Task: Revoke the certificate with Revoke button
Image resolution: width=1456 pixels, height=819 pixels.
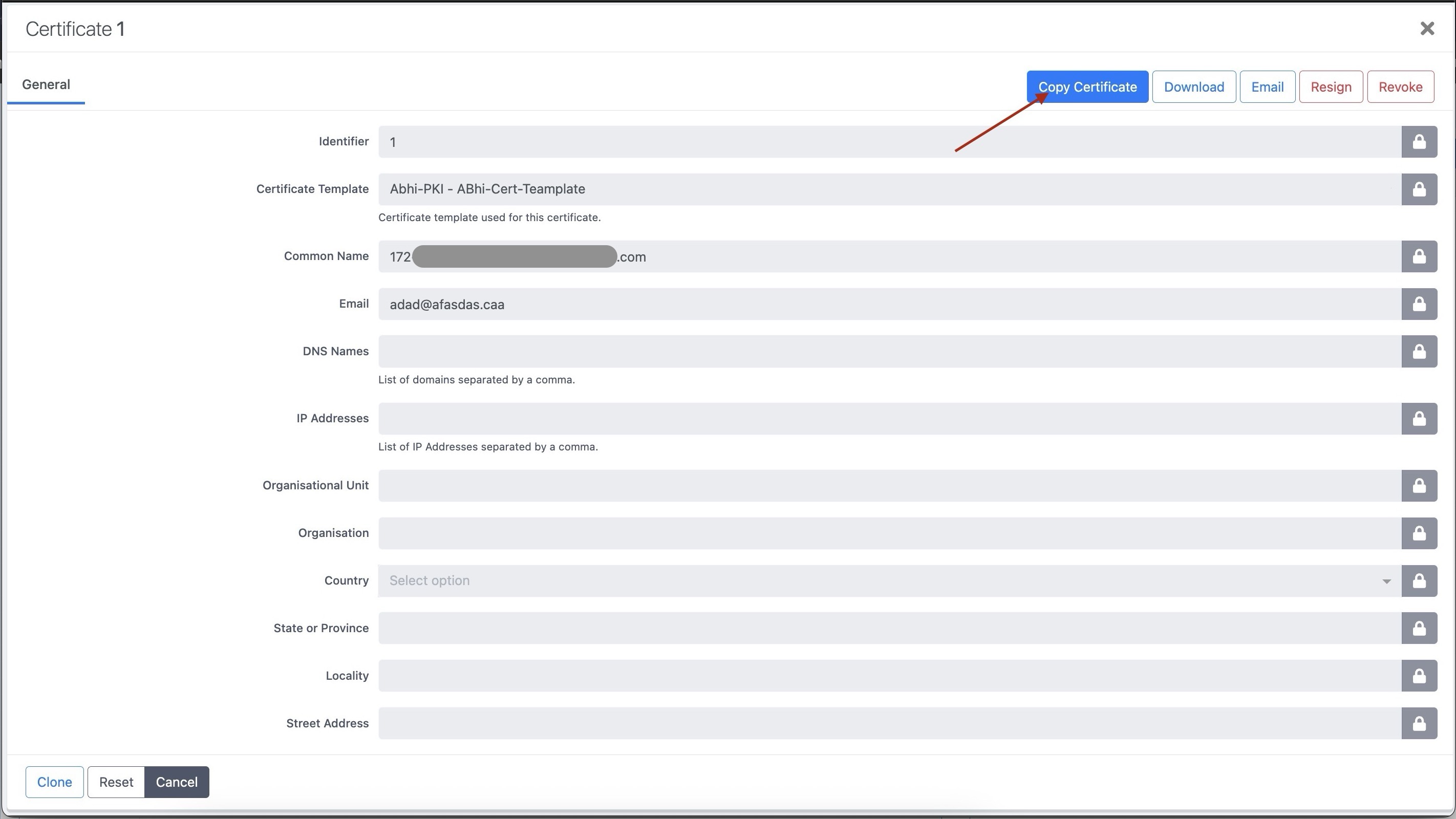Action: (1400, 87)
